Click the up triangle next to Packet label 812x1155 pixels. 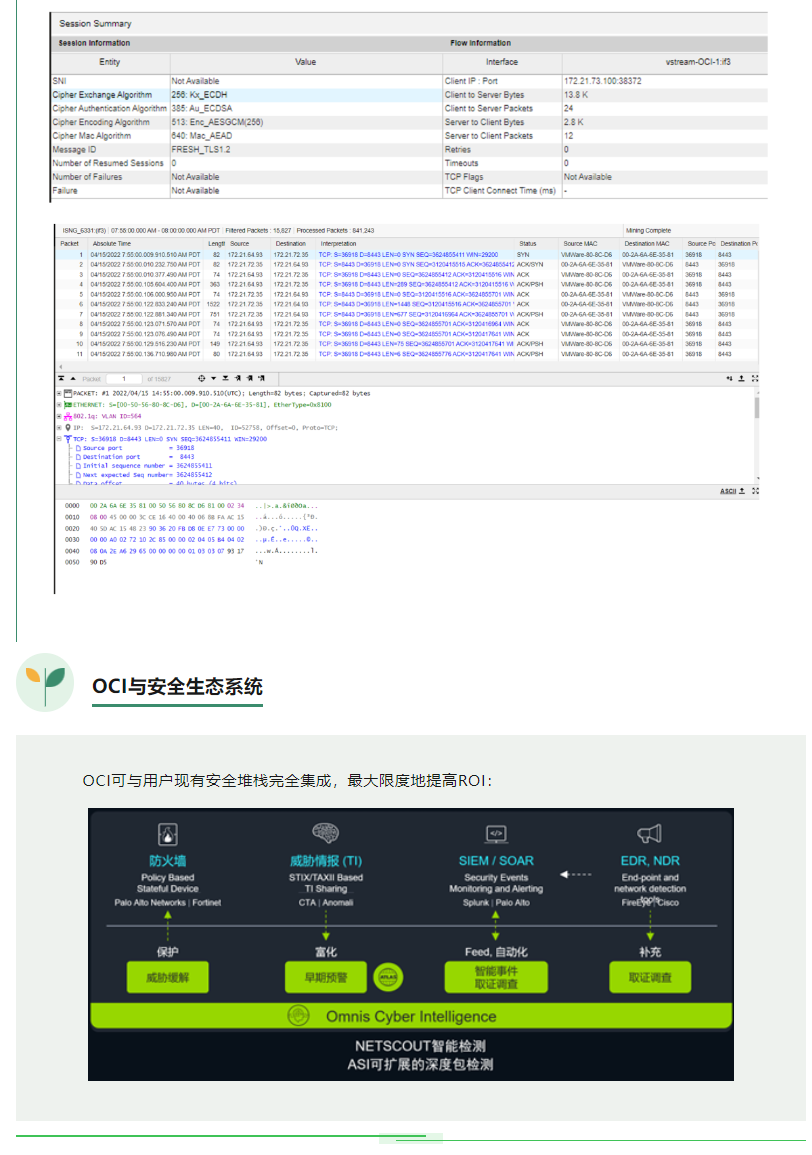click(x=73, y=379)
